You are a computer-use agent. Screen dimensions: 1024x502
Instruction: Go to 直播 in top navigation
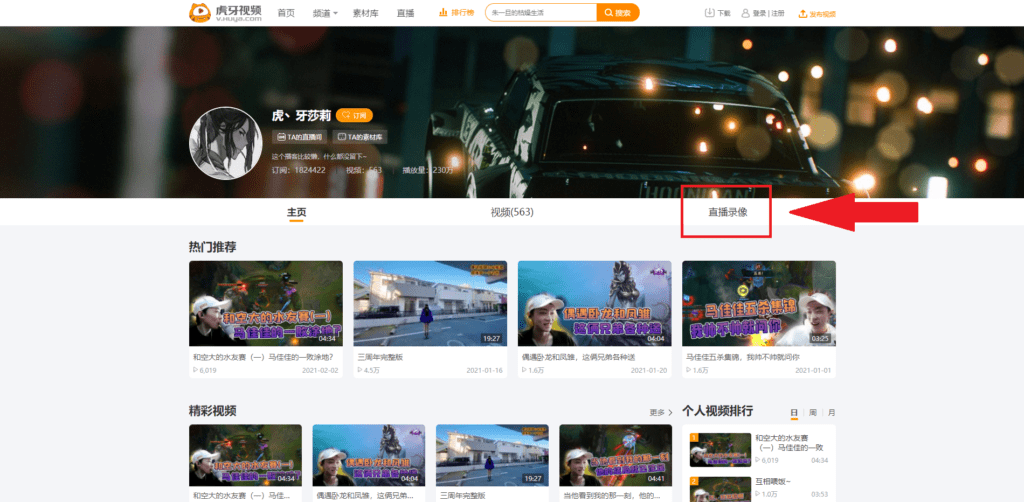[x=406, y=13]
